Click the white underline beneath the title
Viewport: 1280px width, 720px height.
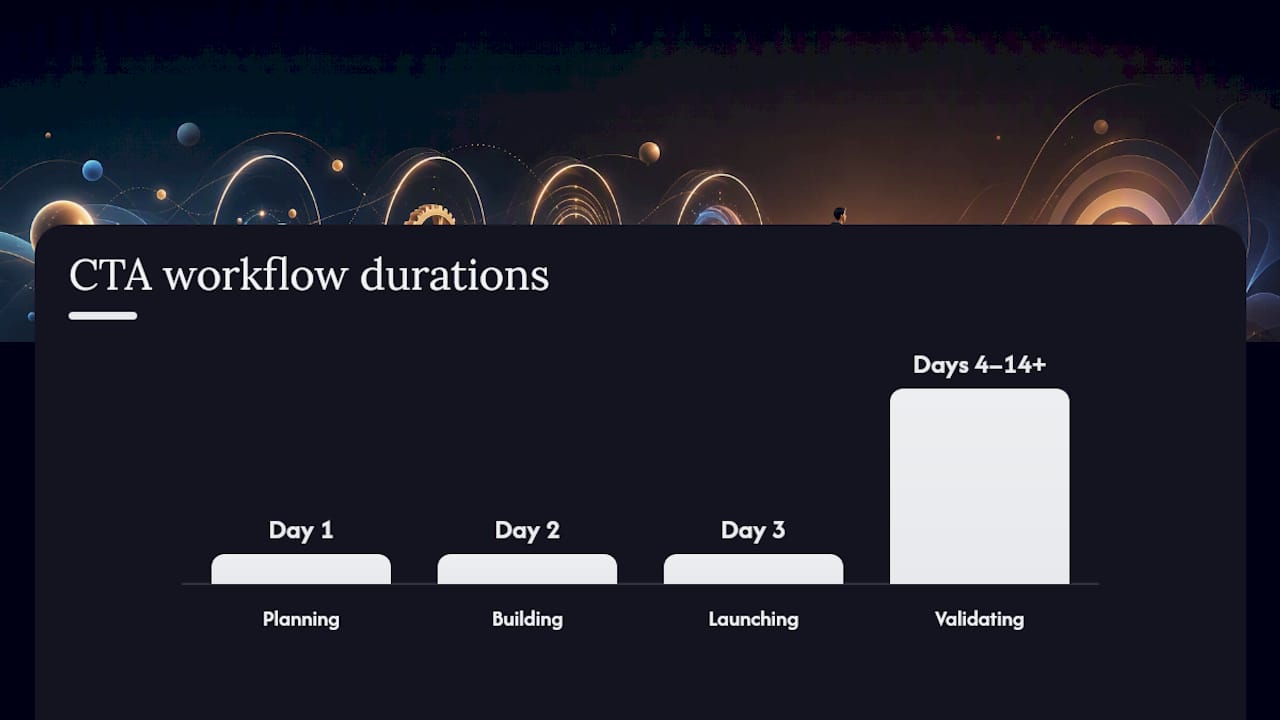tap(103, 316)
